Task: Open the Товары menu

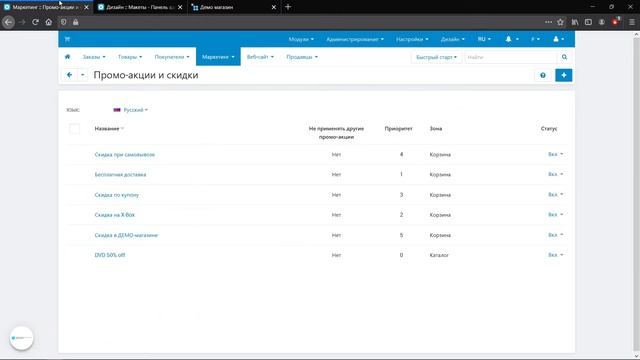Action: coord(130,57)
